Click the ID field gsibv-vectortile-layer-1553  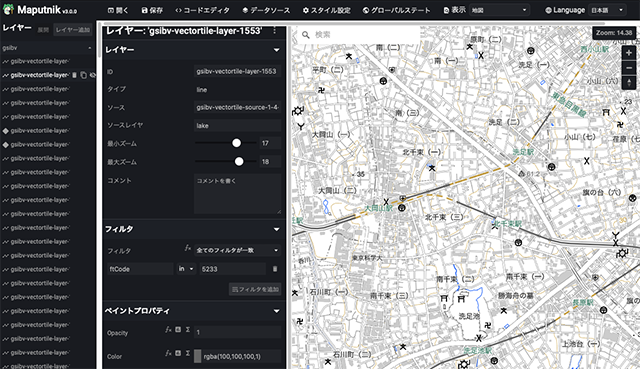tap(237, 71)
